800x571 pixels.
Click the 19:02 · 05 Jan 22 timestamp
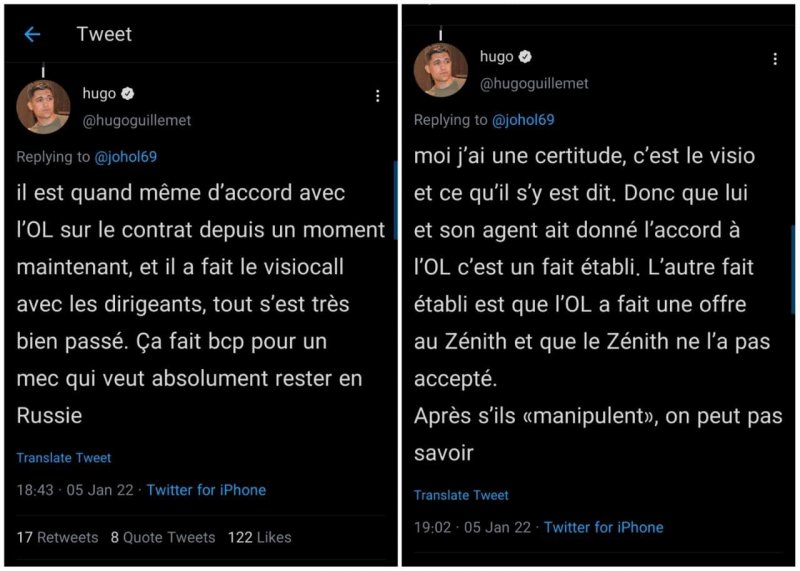pyautogui.click(x=472, y=527)
